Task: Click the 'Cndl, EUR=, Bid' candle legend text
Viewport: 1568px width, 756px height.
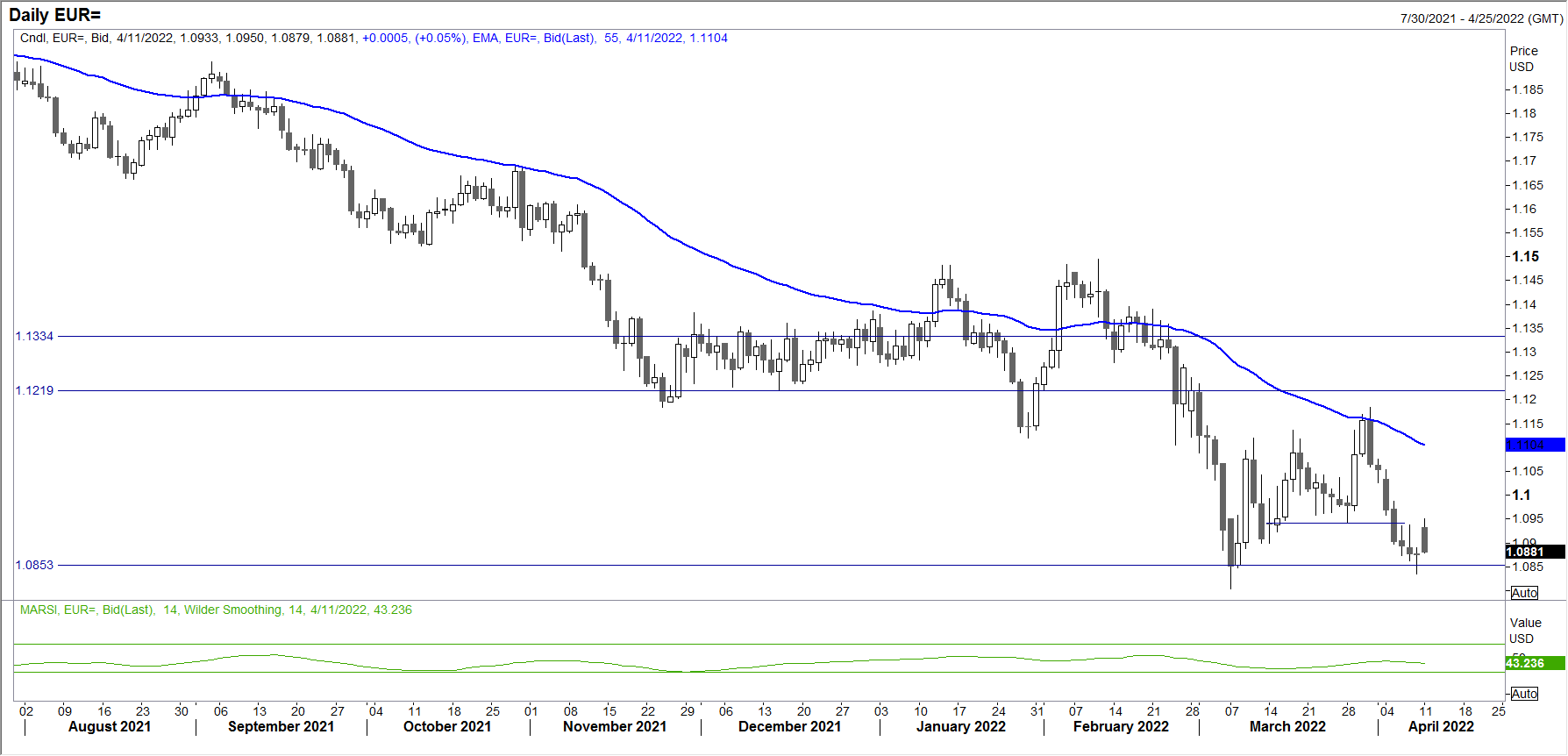Action: [65, 38]
